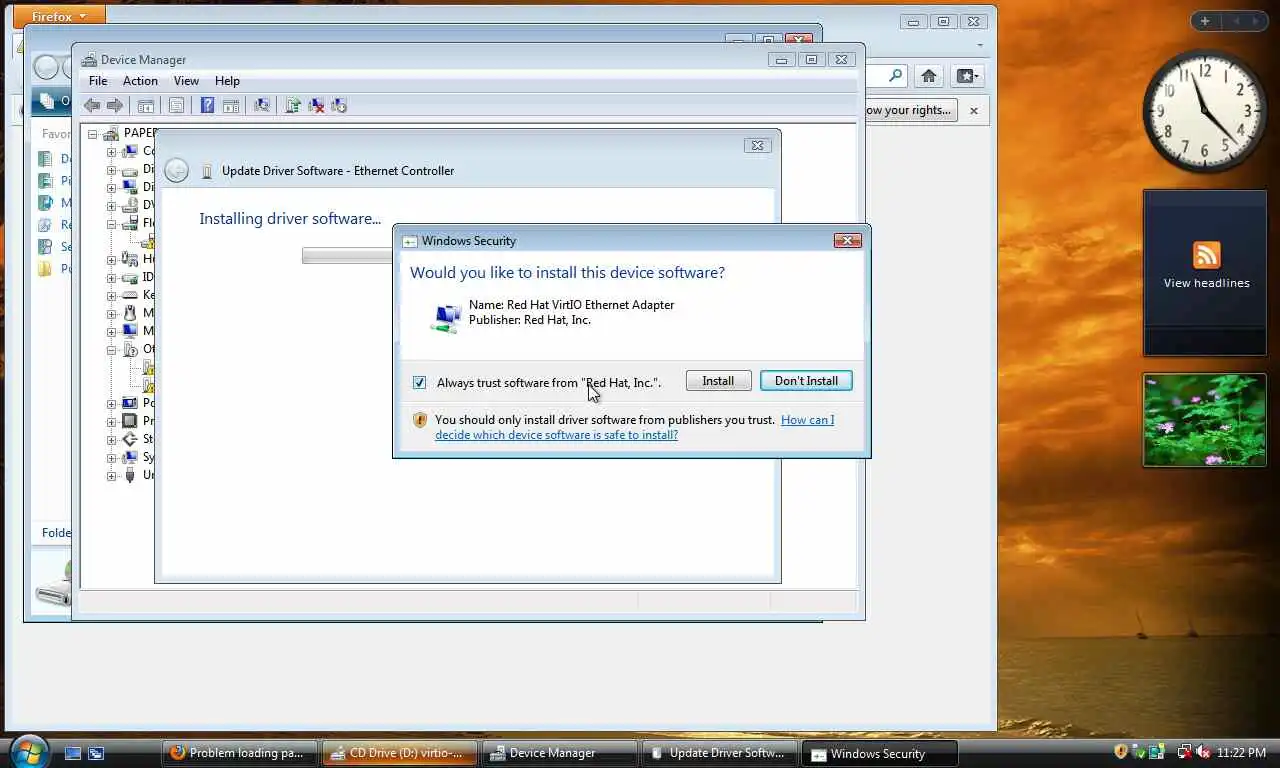Click the 11:22 PM tray clock
This screenshot has width=1280, height=768.
[x=1241, y=752]
